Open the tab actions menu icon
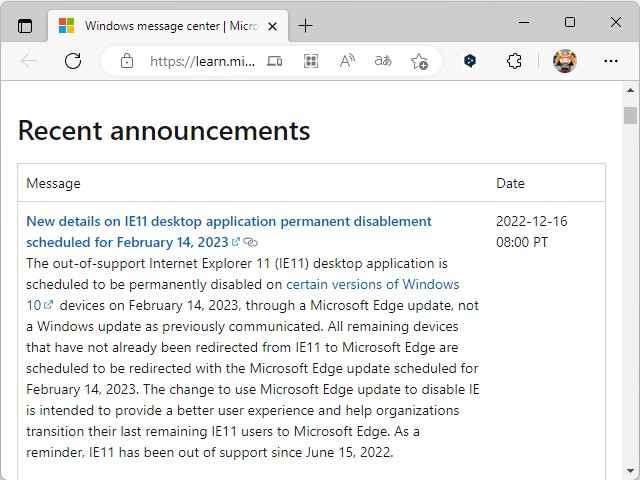 [x=25, y=26]
